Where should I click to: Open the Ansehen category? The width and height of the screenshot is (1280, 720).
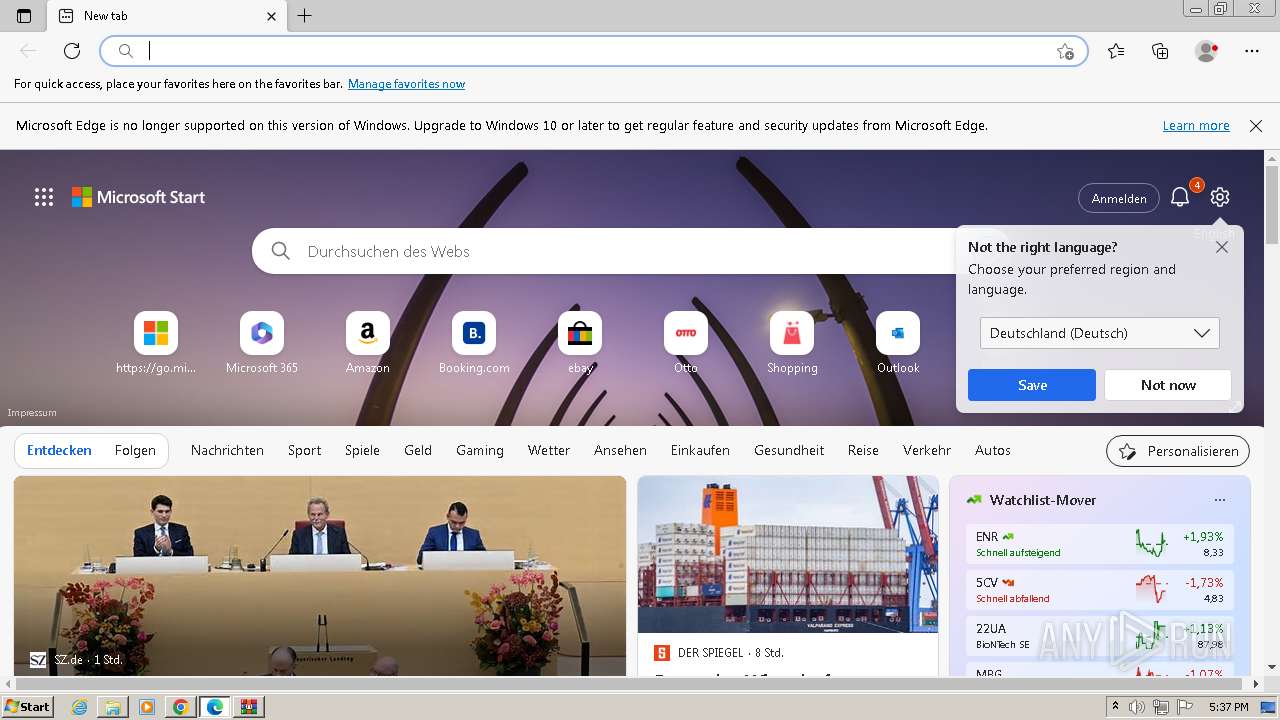(620, 451)
